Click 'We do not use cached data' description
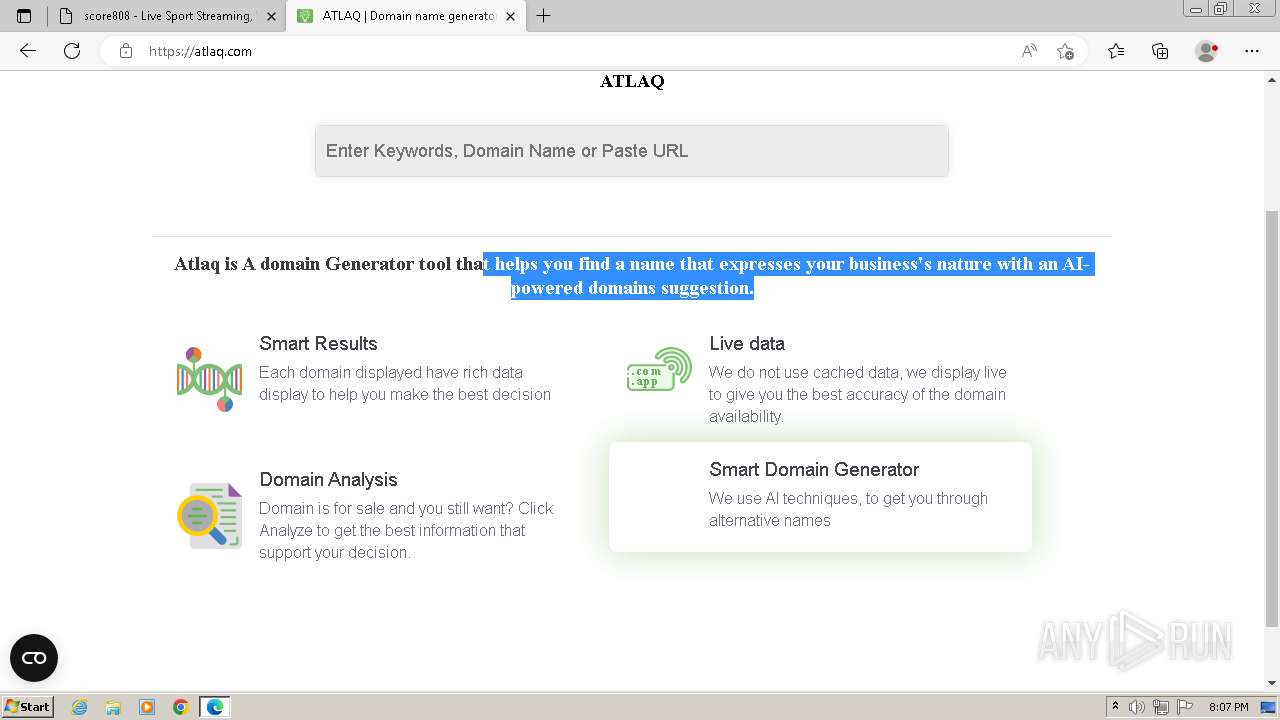 [x=858, y=394]
